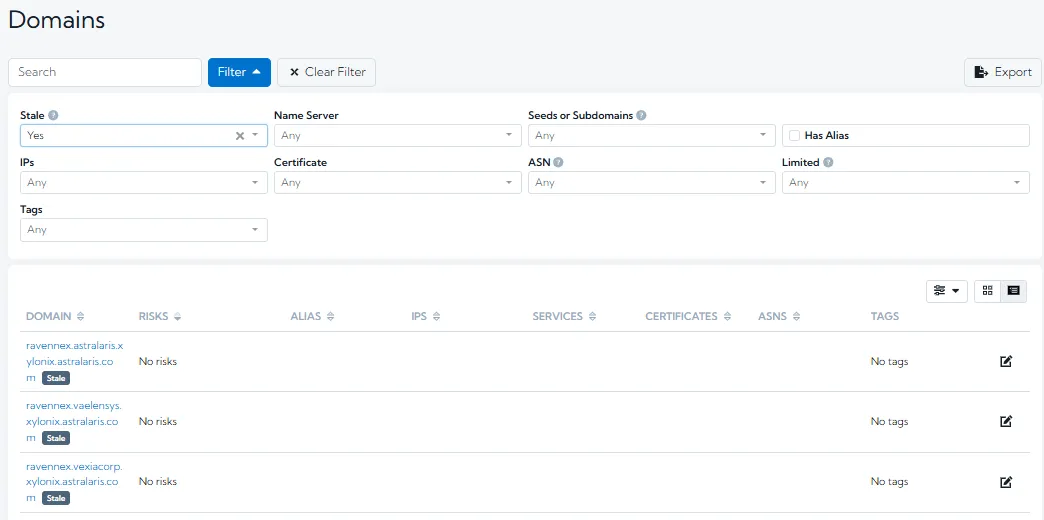Open the IPs dropdown
This screenshot has height=520, width=1044.
tap(144, 182)
